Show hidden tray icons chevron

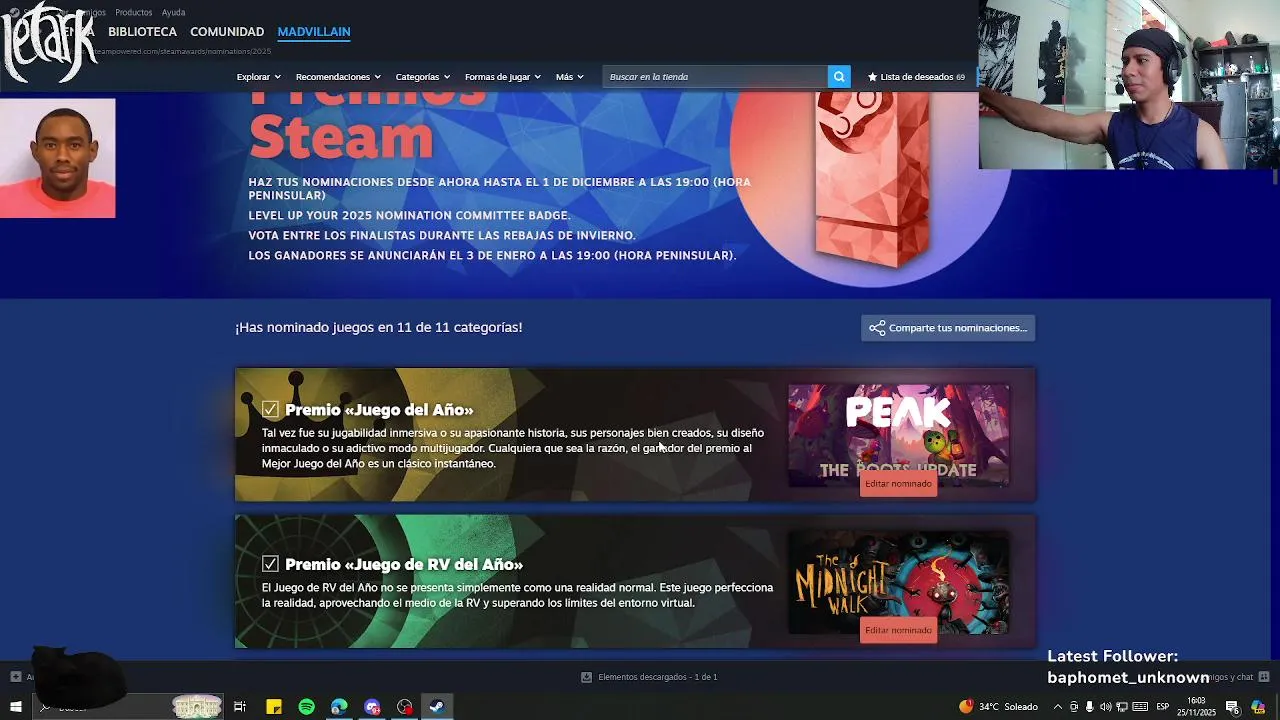[1058, 707]
